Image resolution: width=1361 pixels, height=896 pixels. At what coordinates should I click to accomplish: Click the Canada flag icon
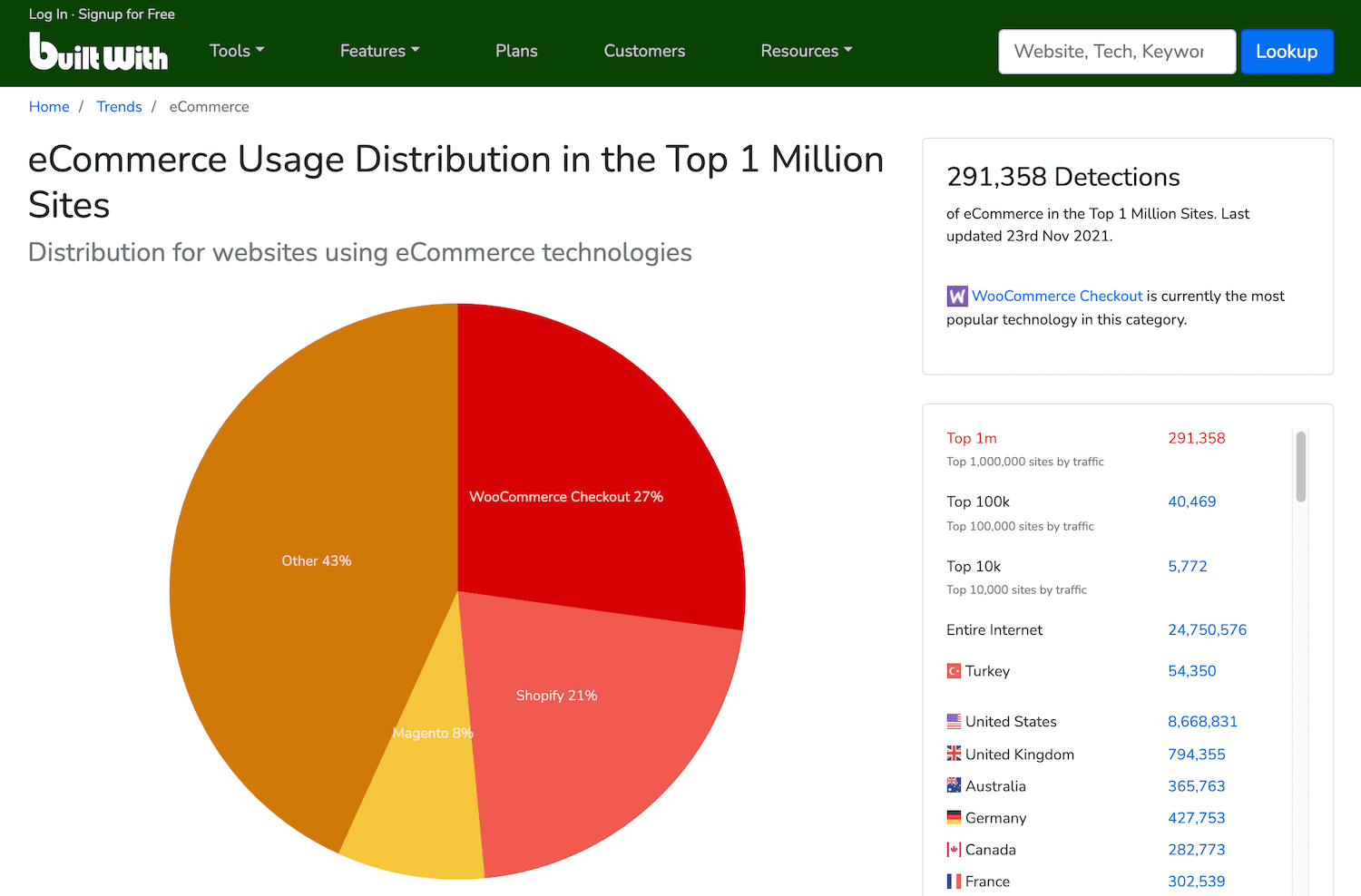tap(954, 850)
